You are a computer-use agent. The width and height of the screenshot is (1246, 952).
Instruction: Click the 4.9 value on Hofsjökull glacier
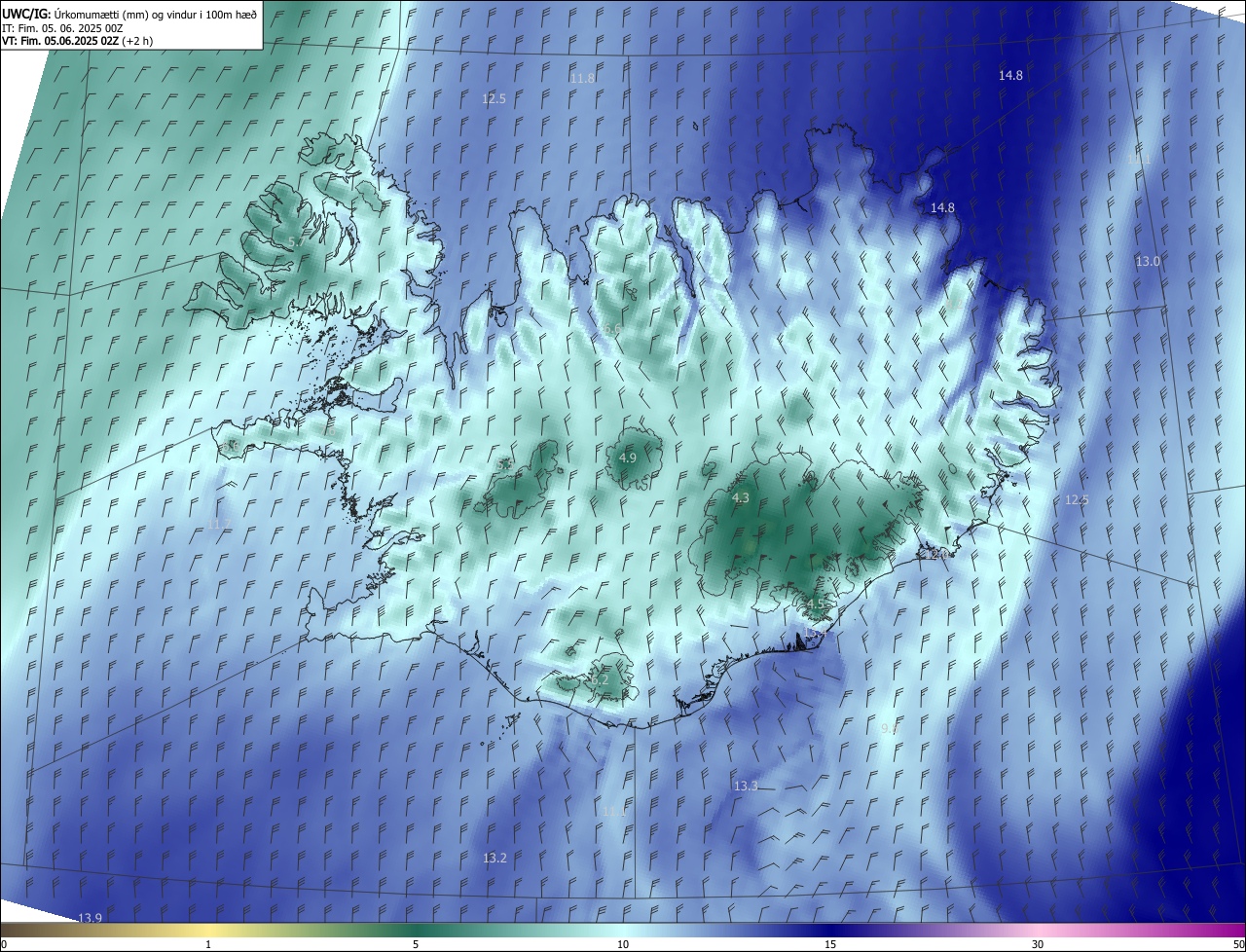tap(628, 458)
